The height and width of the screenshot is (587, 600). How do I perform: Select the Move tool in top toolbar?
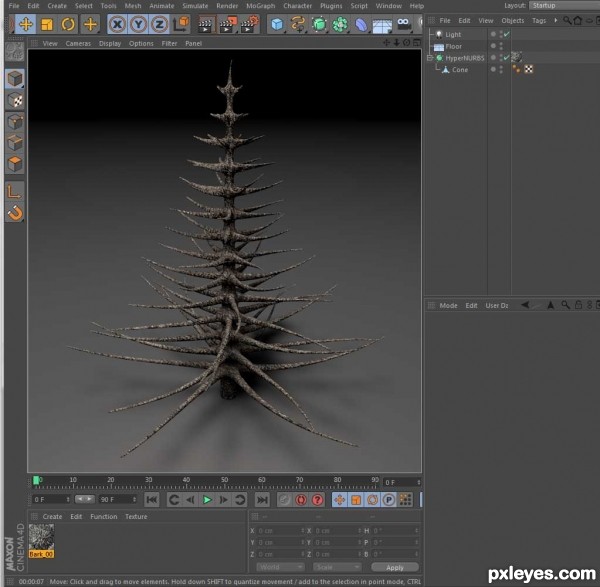26,24
